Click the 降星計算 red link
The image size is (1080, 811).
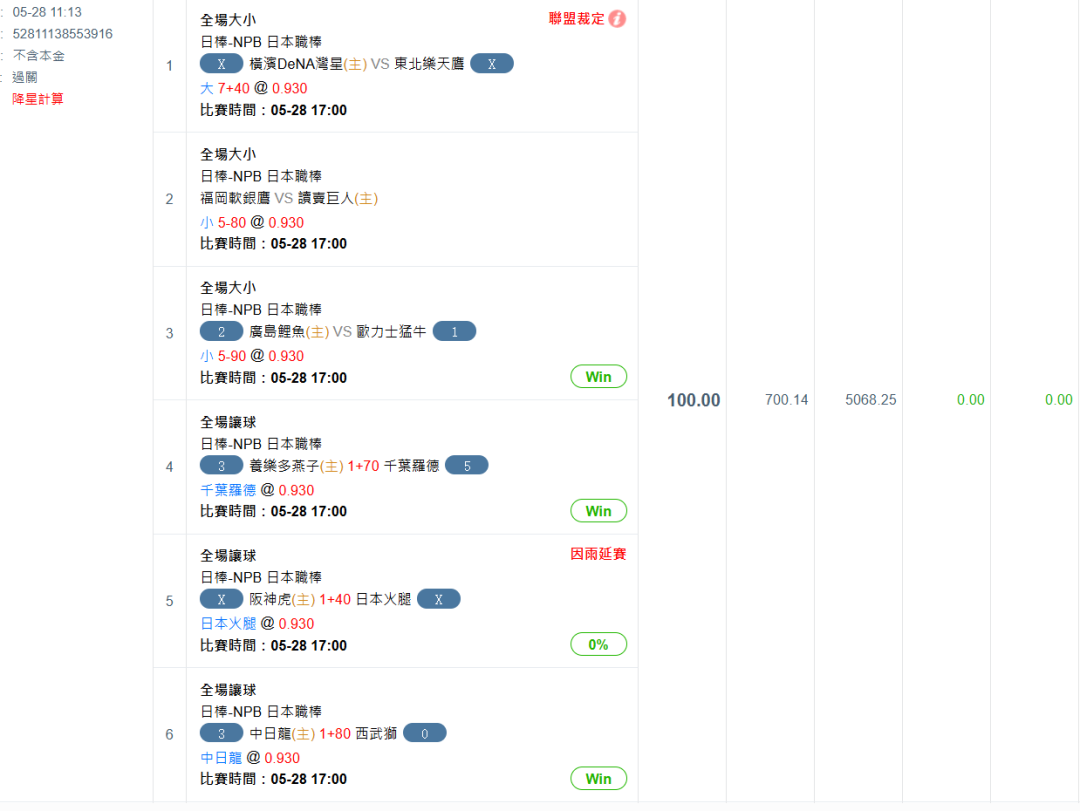38,99
